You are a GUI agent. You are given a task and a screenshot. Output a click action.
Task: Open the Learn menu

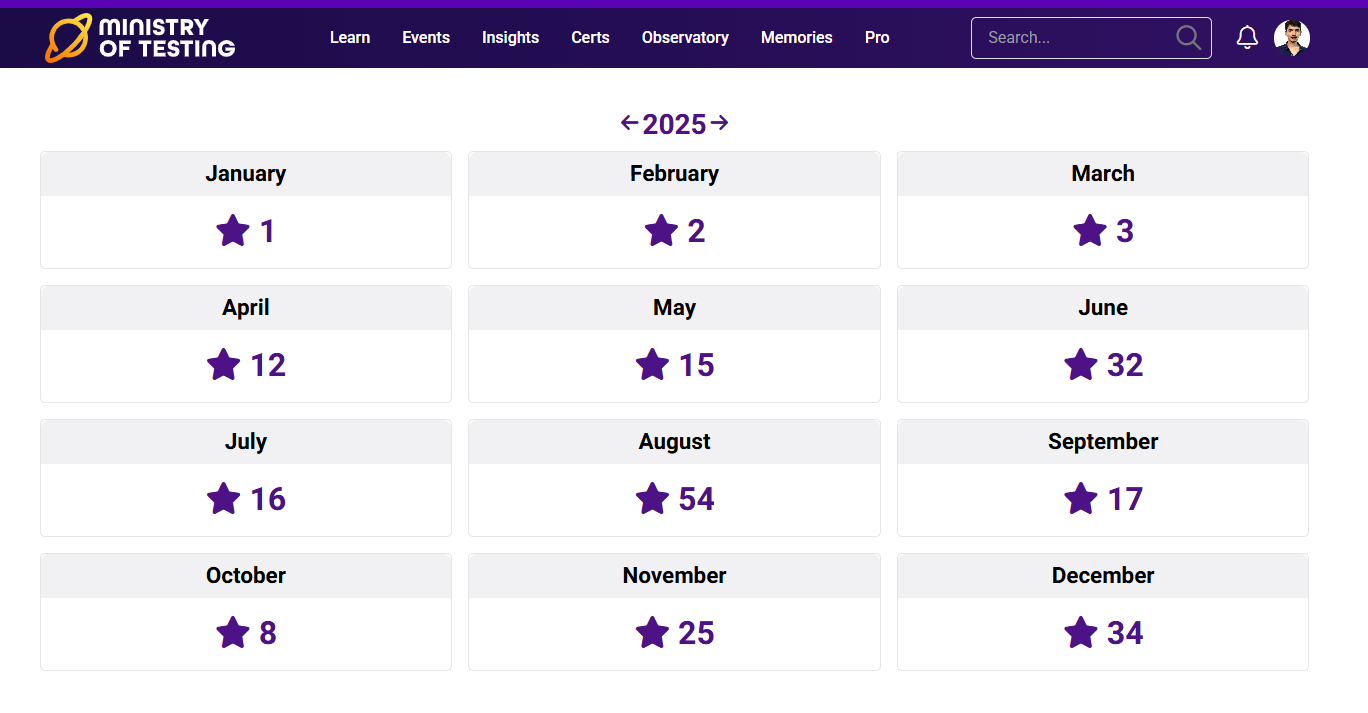[x=350, y=38]
